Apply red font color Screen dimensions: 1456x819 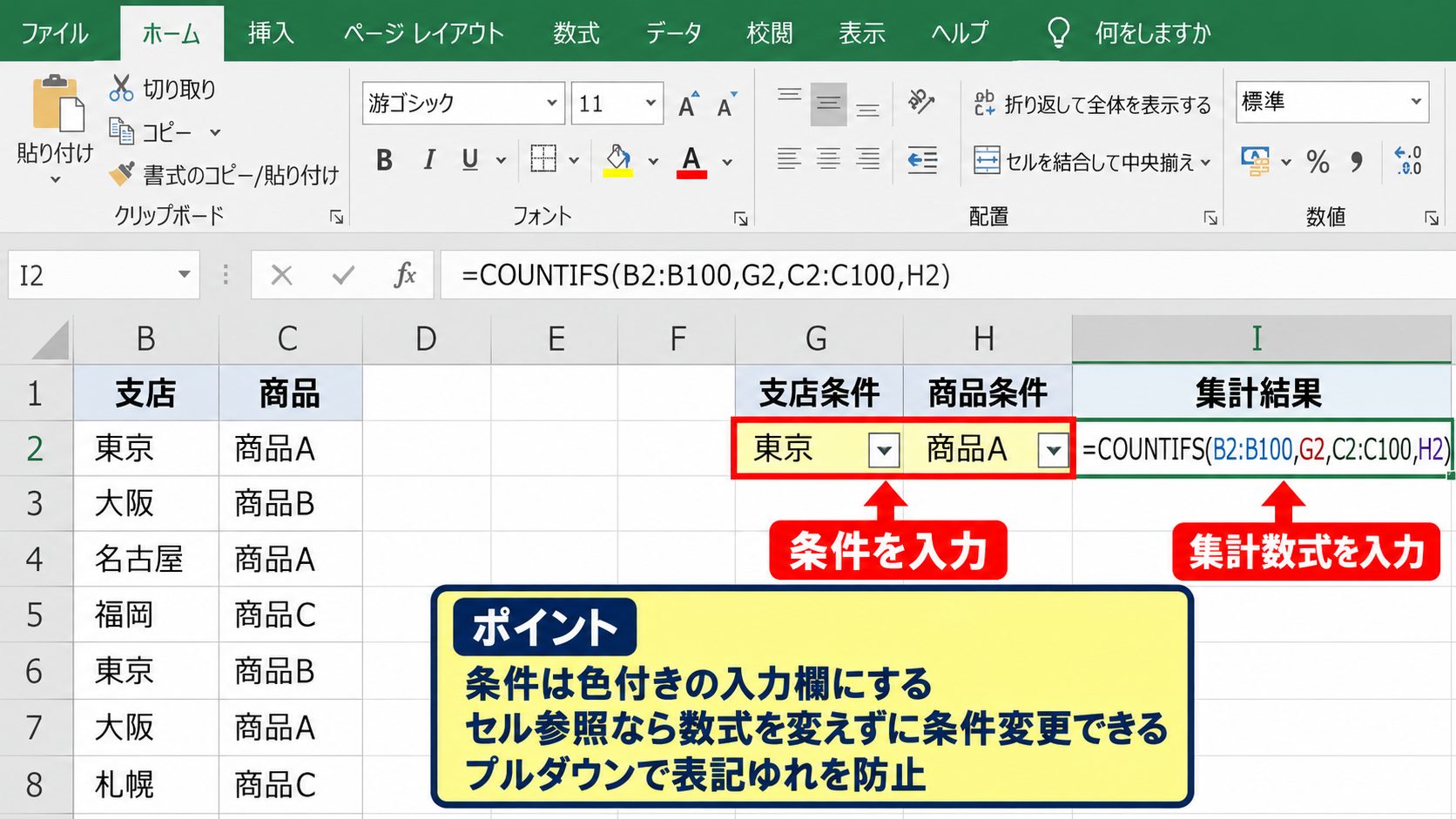[691, 161]
